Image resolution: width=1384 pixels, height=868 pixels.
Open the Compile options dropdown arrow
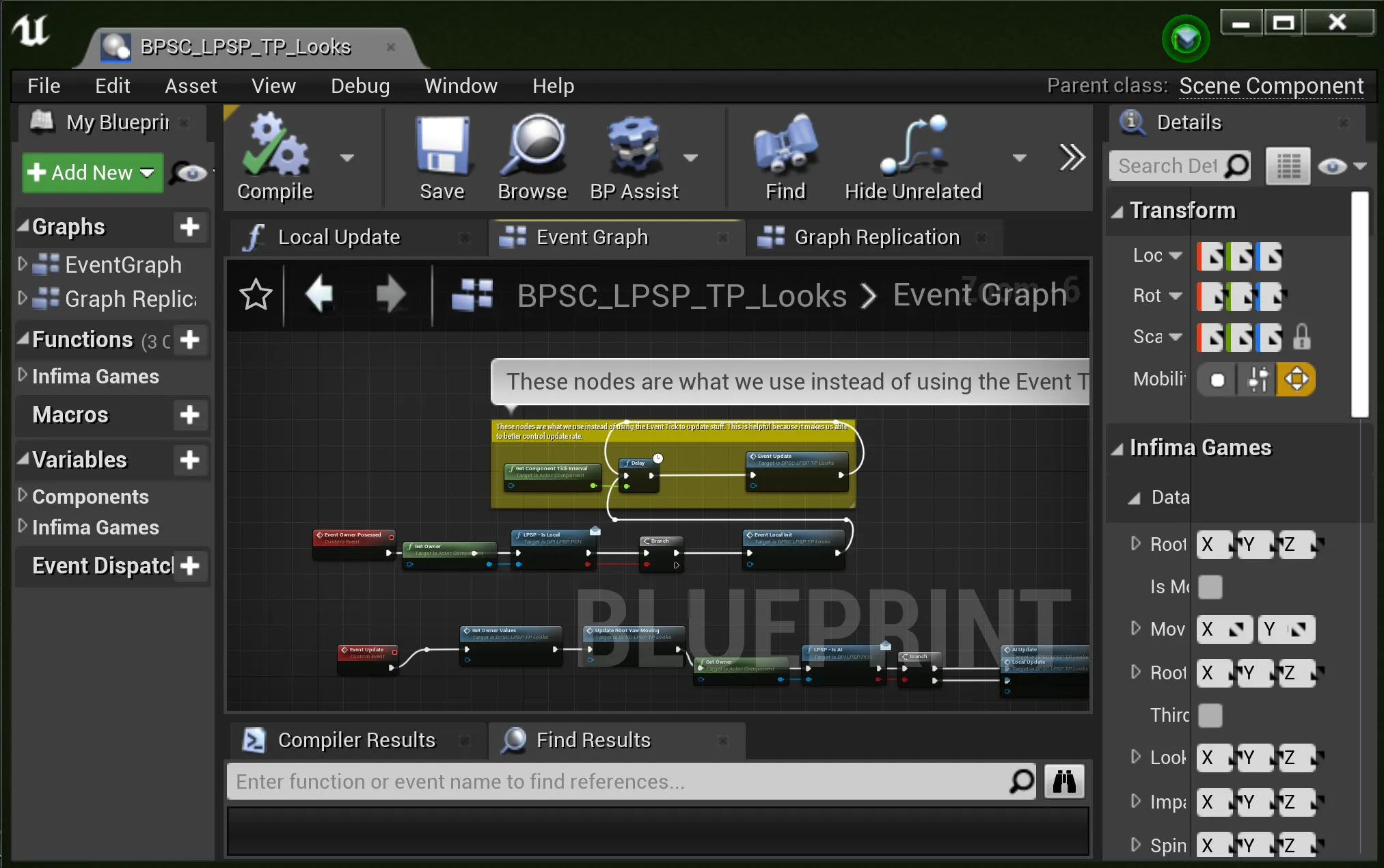click(x=347, y=158)
